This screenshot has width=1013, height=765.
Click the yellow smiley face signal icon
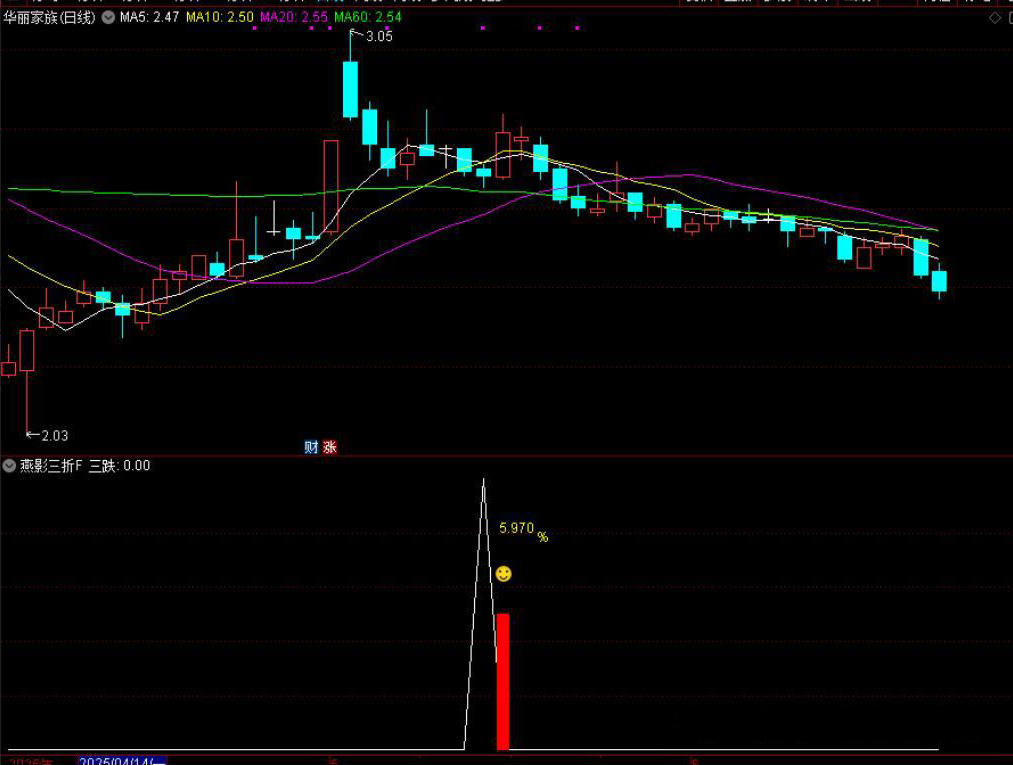[504, 573]
